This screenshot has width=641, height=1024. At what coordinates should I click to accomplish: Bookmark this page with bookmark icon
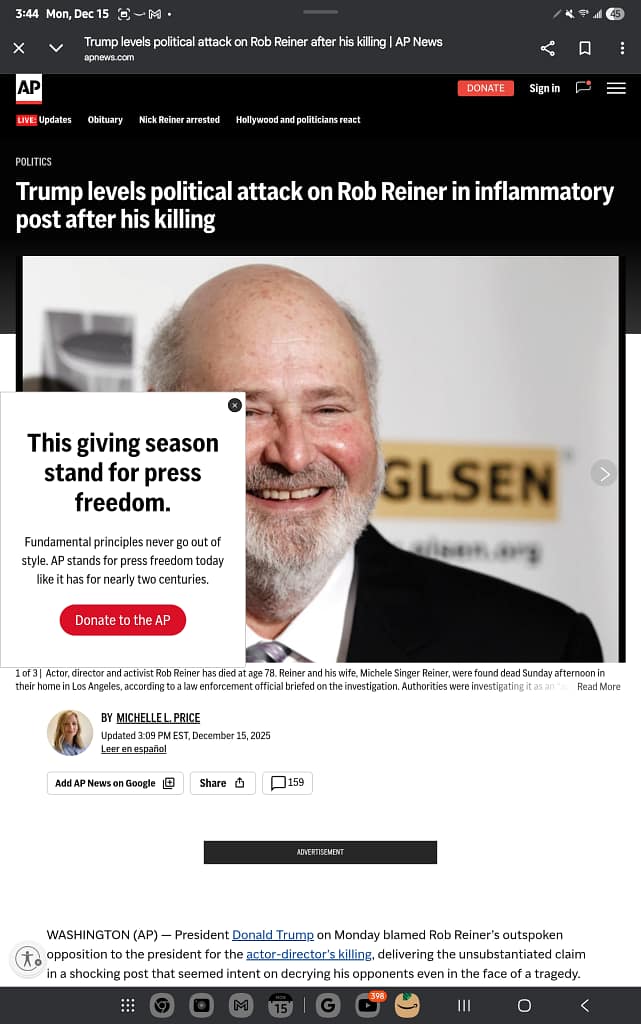[585, 48]
